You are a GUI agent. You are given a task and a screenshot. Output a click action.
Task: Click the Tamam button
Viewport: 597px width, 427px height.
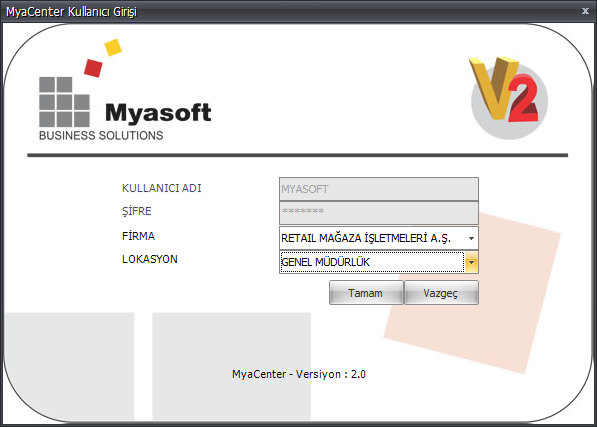click(366, 293)
